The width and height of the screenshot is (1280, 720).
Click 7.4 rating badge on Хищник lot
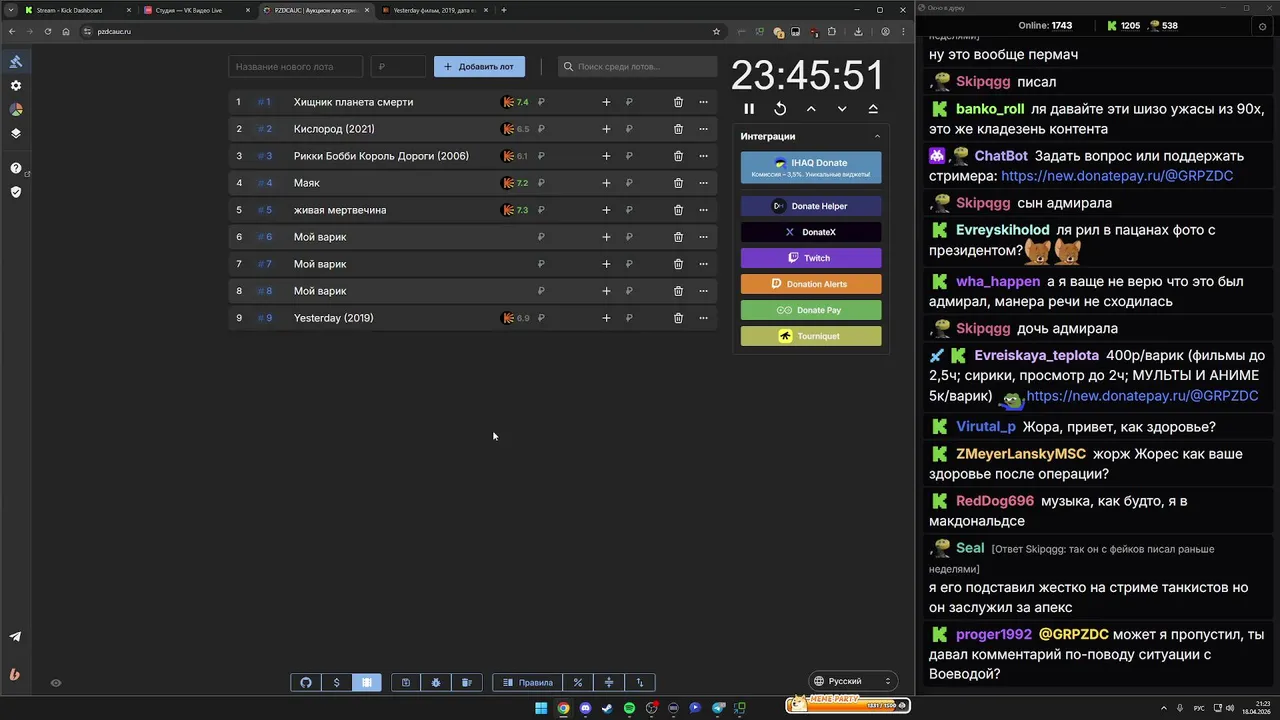515,102
